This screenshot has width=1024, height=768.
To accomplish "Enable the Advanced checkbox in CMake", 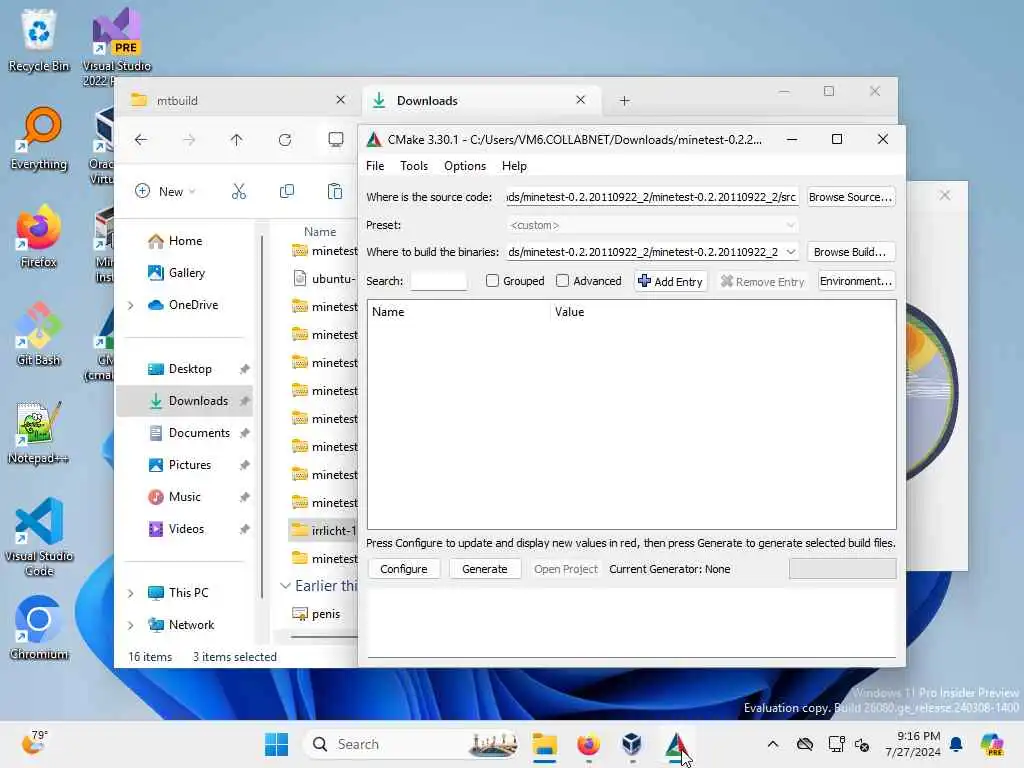I will [x=562, y=281].
